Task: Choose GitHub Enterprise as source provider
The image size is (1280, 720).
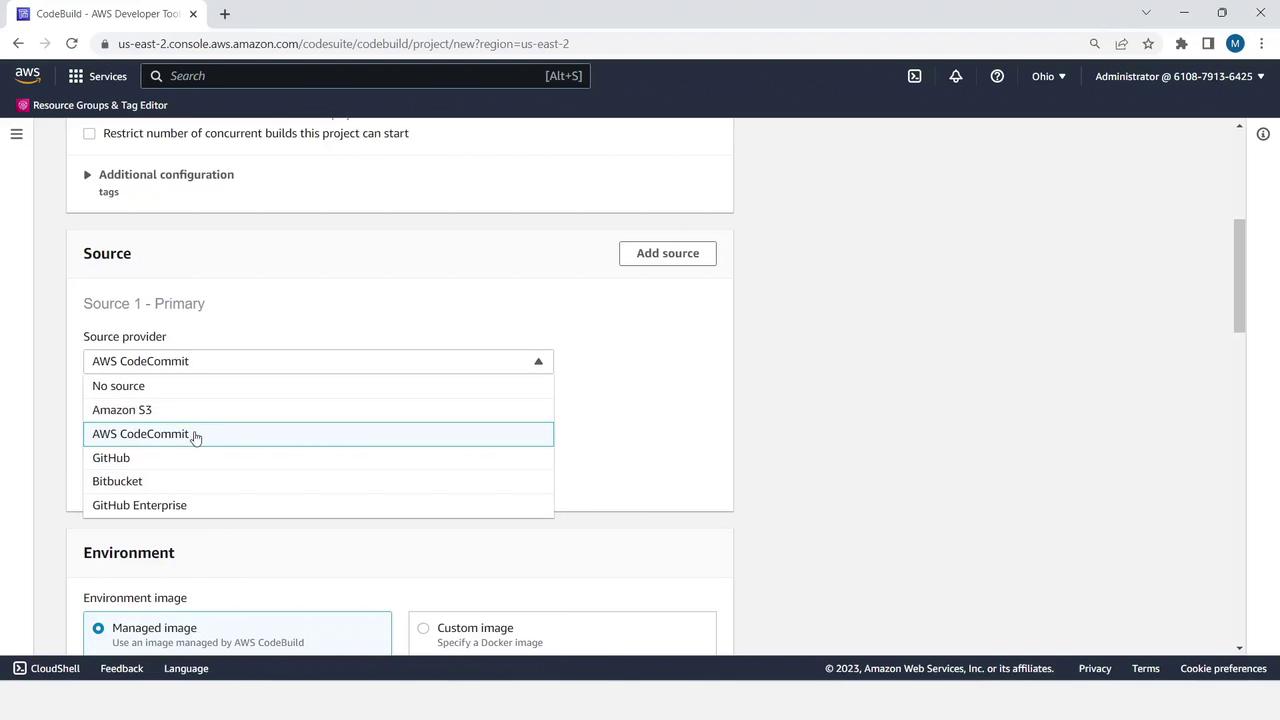Action: pyautogui.click(x=318, y=505)
